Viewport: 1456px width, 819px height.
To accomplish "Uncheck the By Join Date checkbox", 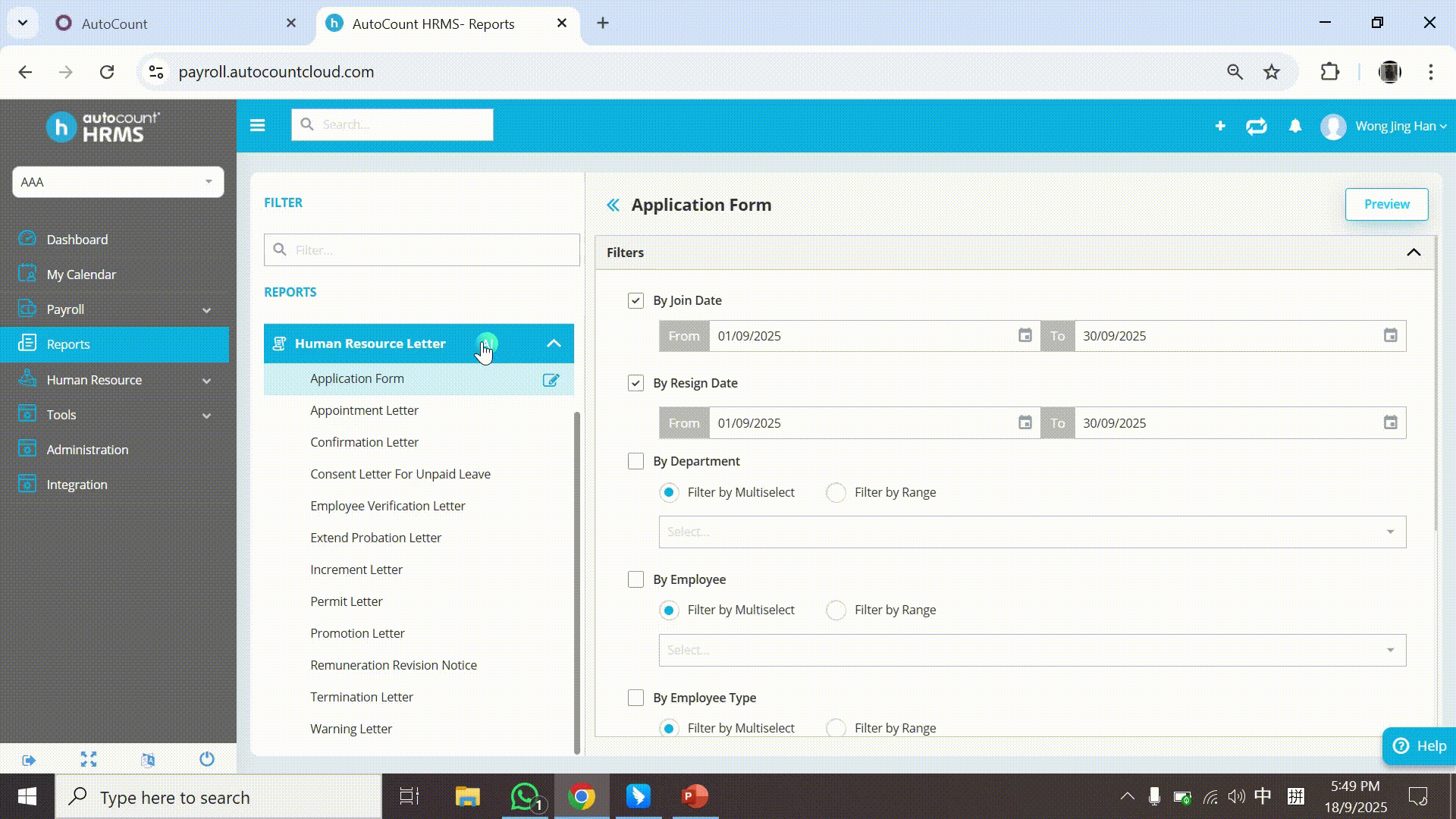I will pos(635,301).
